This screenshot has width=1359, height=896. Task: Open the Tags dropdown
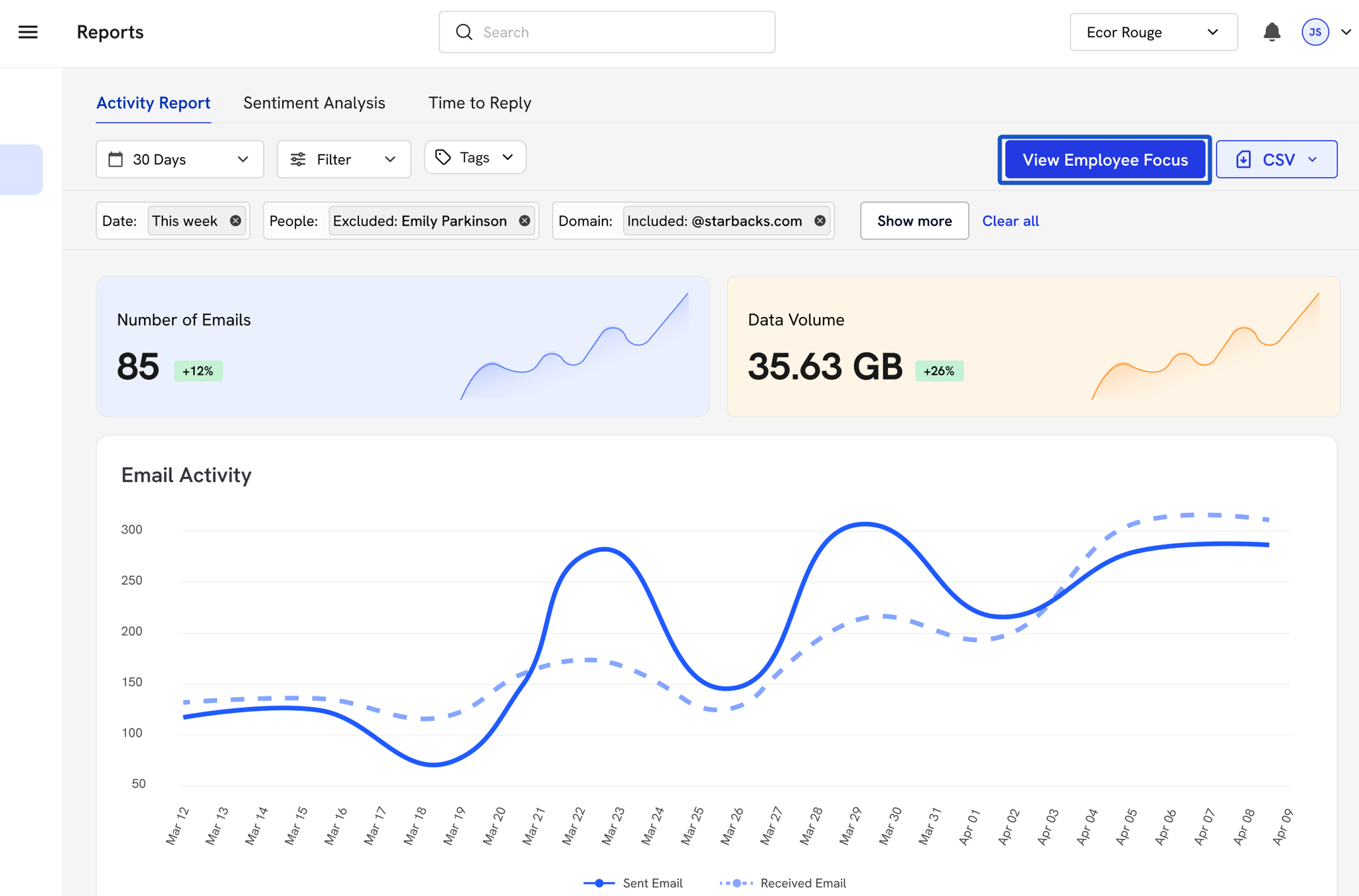[475, 157]
